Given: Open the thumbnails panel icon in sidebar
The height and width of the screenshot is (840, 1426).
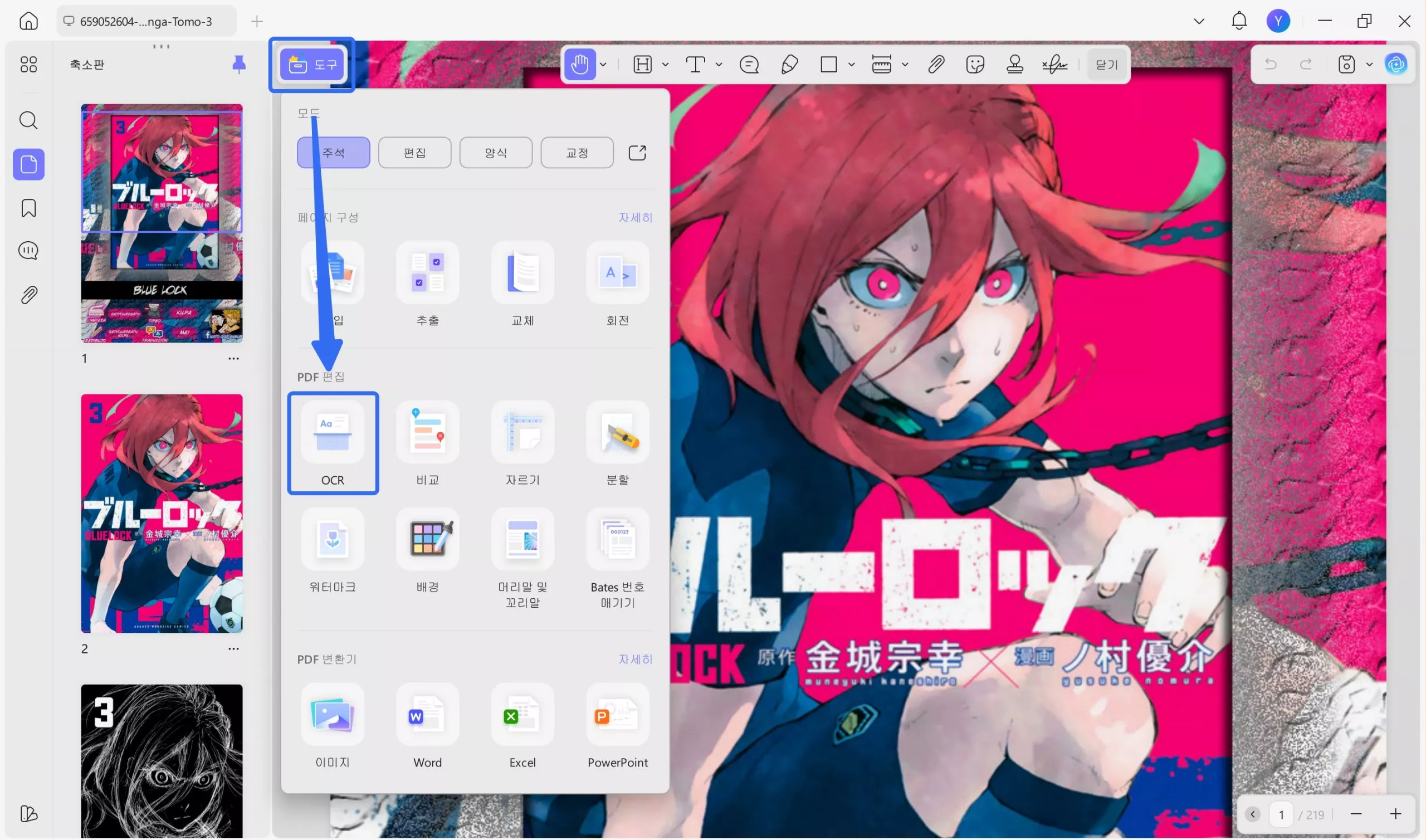Looking at the screenshot, I should [28, 164].
